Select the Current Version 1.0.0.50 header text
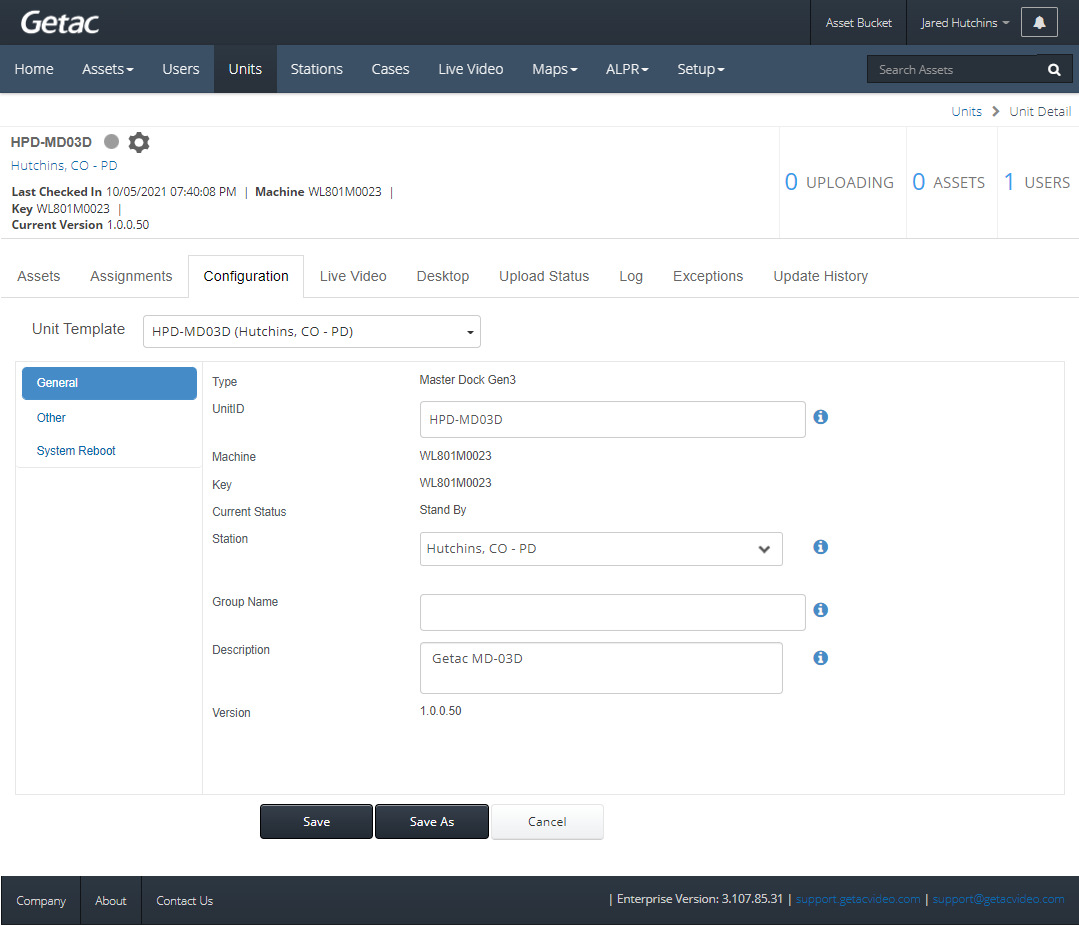The image size is (1079, 926). click(x=80, y=225)
